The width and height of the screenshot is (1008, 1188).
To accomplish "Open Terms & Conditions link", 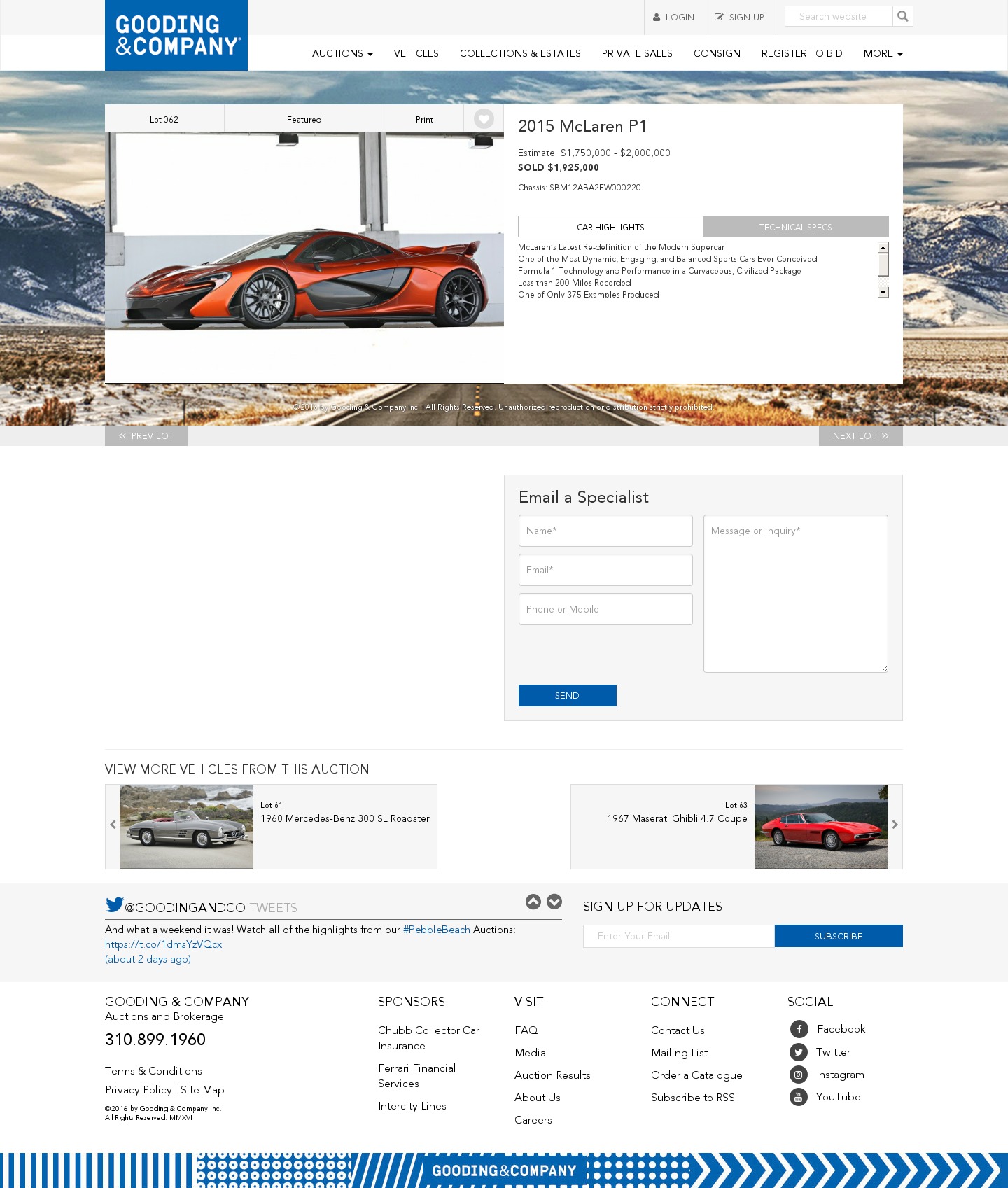I will pos(153,1071).
